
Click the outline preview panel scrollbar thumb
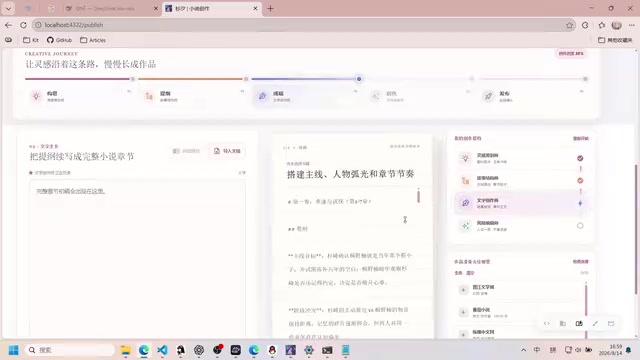point(418,196)
